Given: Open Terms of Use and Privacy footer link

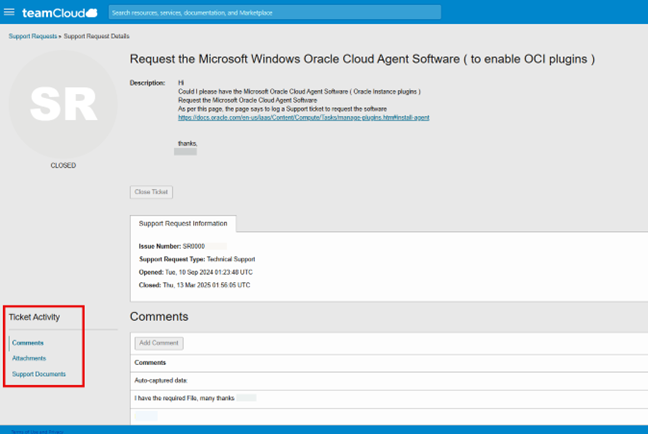Looking at the screenshot, I should [x=37, y=432].
